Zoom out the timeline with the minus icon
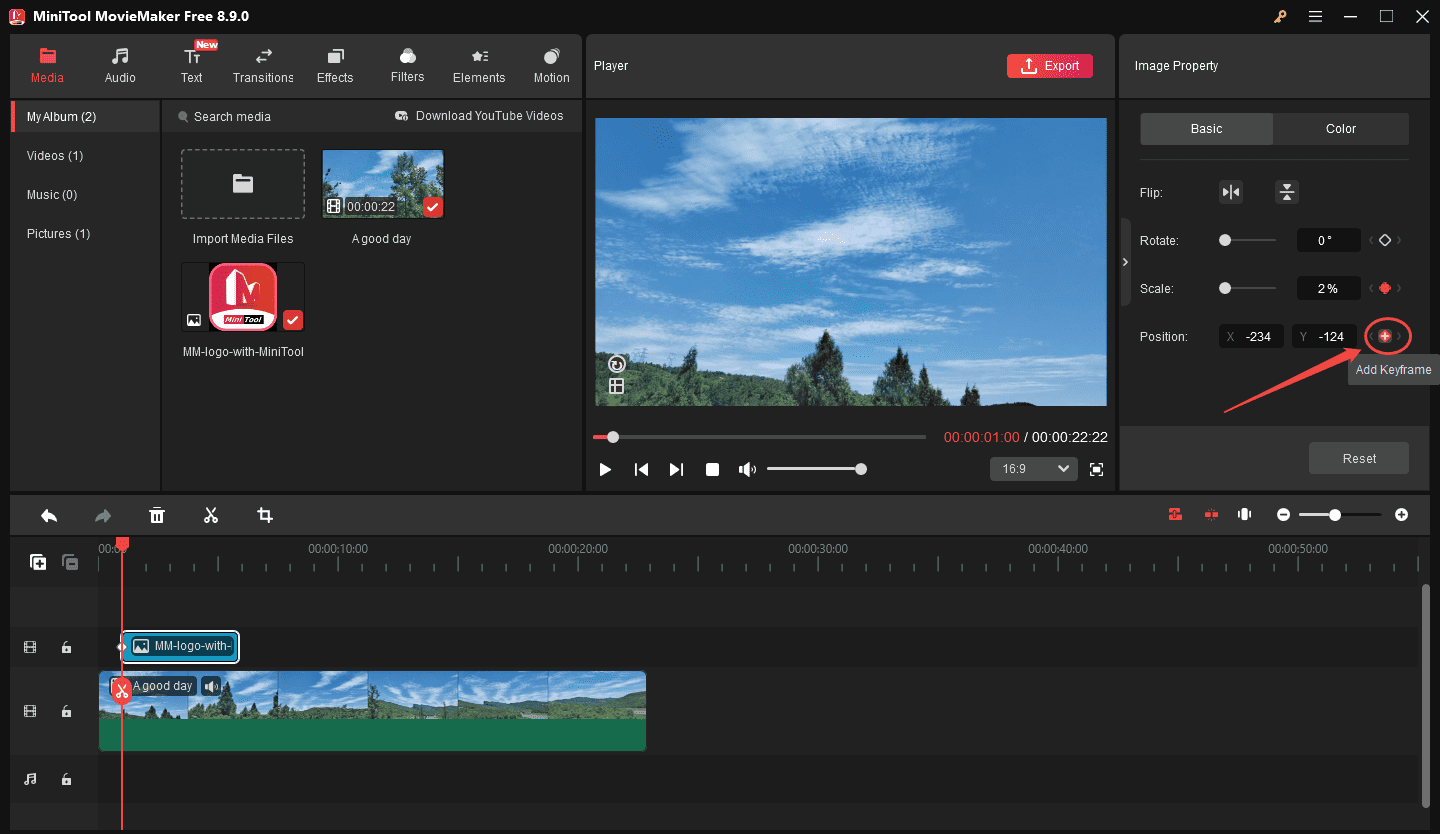1440x834 pixels. pyautogui.click(x=1284, y=514)
